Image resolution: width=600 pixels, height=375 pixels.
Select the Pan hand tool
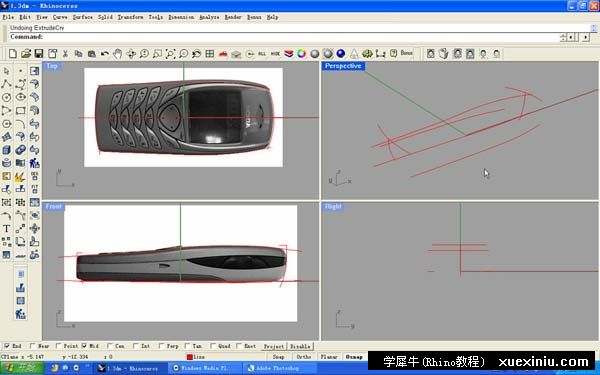pyautogui.click(x=117, y=54)
